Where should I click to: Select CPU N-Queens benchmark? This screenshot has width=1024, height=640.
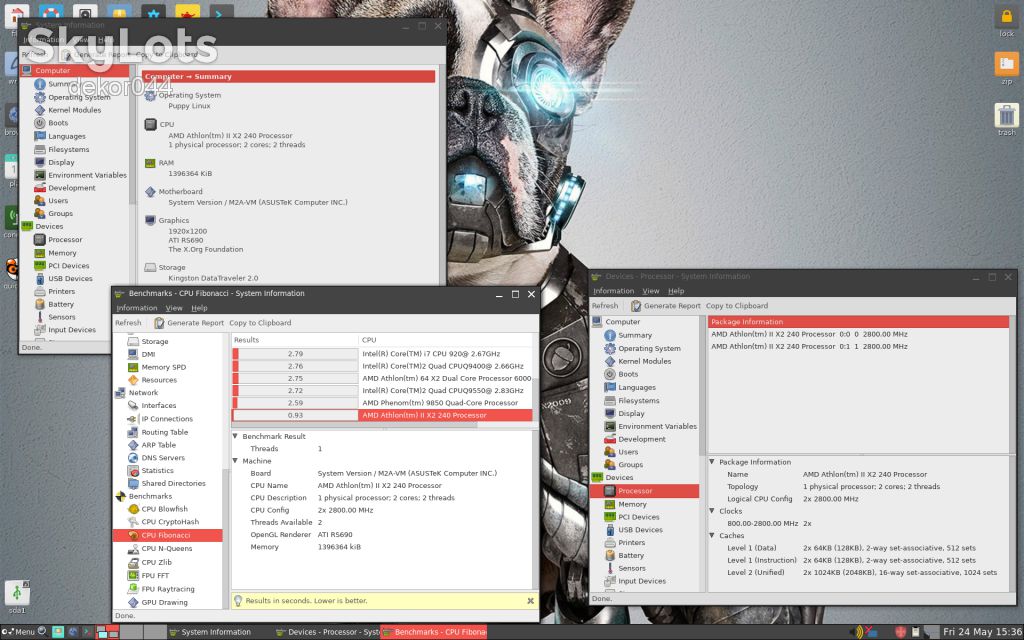166,549
